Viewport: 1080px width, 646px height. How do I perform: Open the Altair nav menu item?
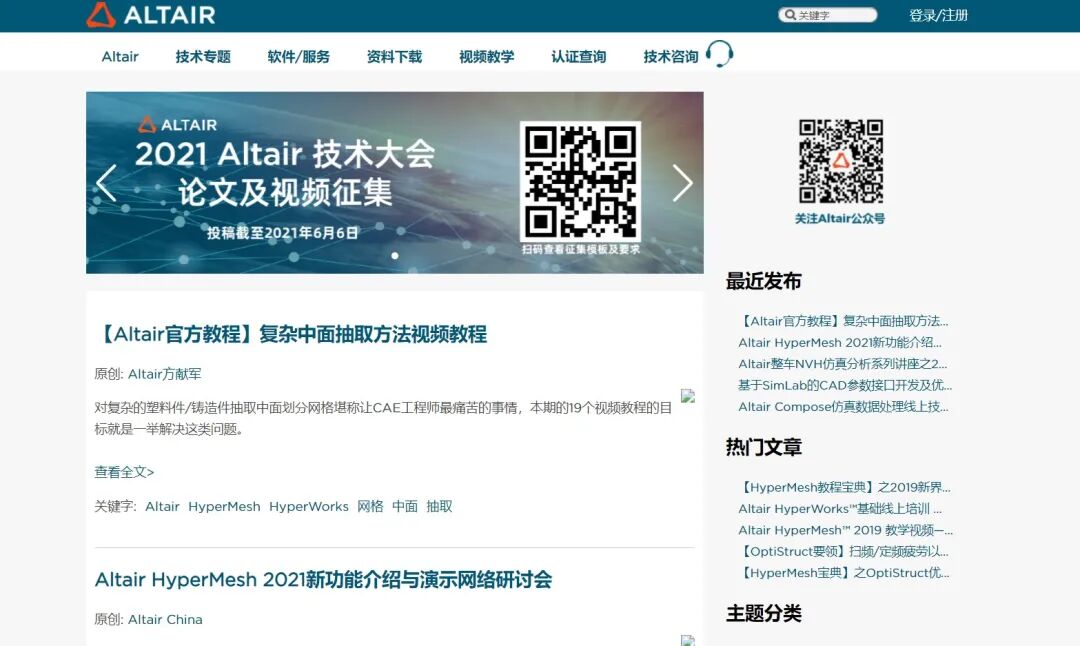coord(120,56)
